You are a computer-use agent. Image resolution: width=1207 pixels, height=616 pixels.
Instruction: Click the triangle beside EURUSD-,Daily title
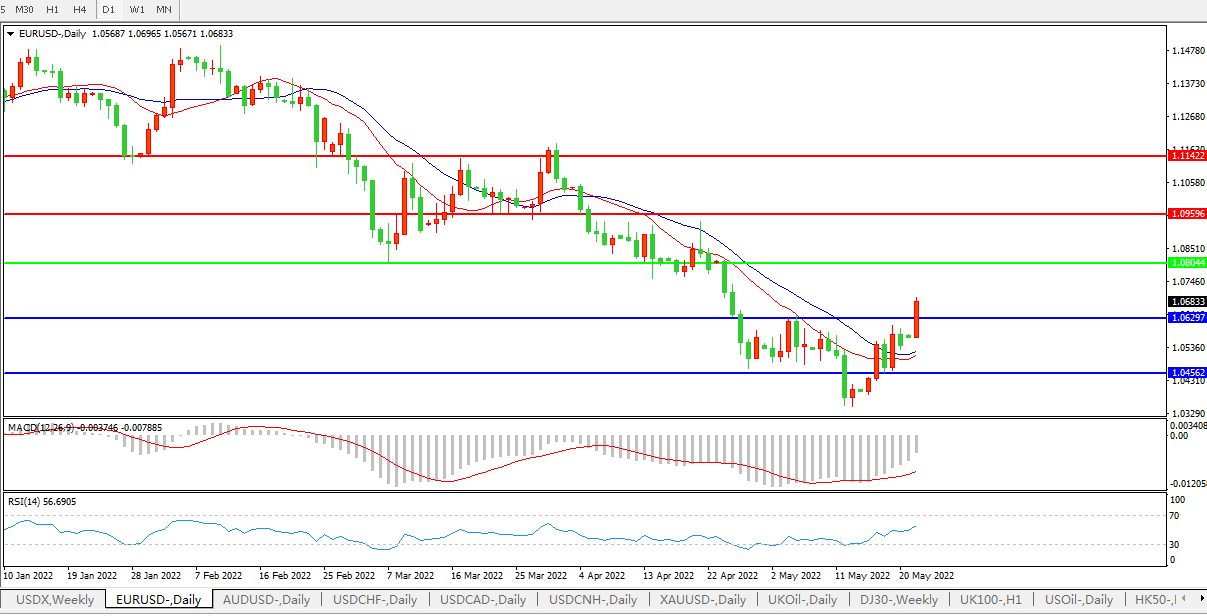11,34
